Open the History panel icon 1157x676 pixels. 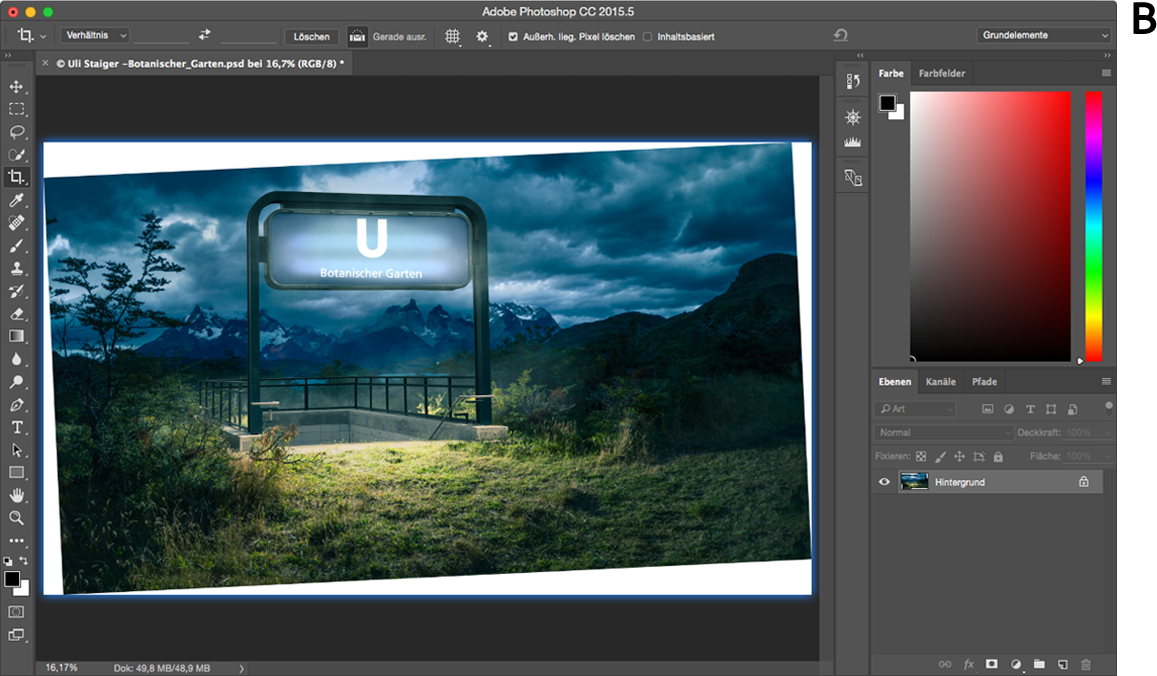[853, 81]
